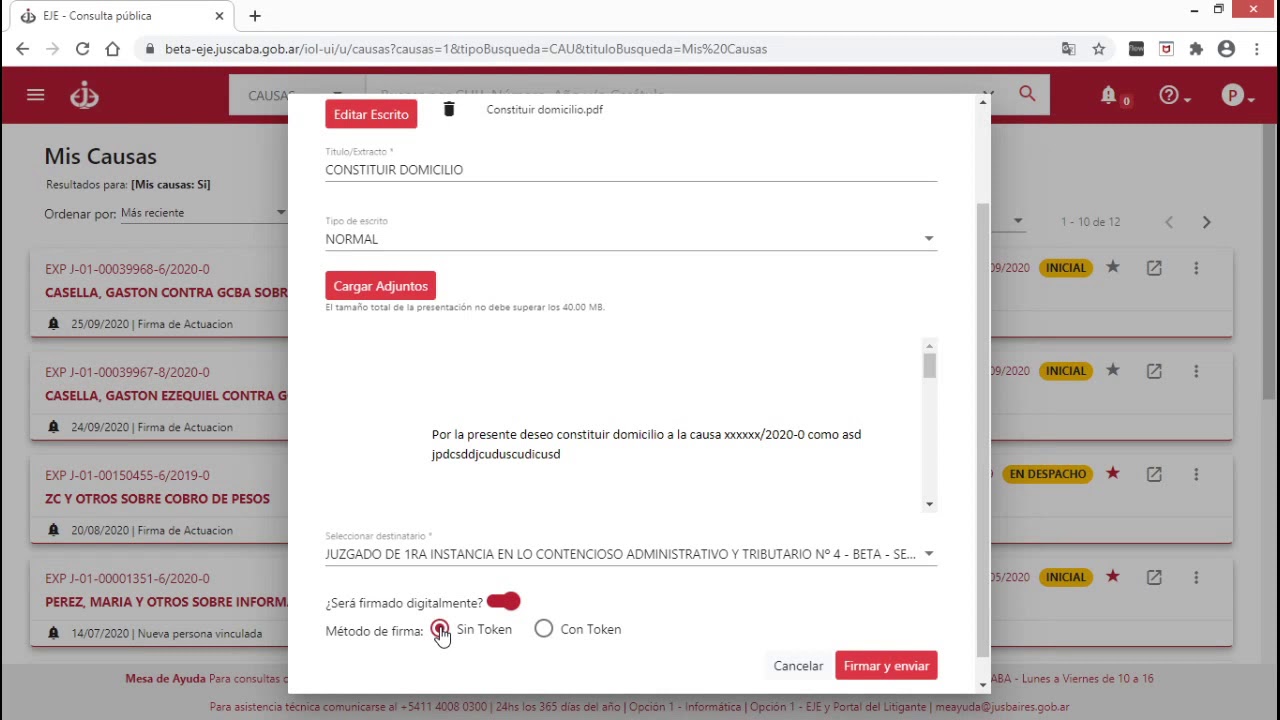Screen dimensions: 1280x720
Task: Open the help question mark menu
Action: pos(1174,95)
